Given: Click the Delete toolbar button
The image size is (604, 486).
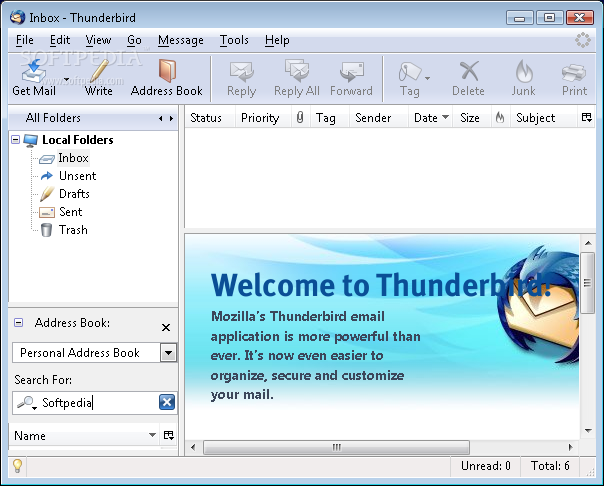Looking at the screenshot, I should [468, 78].
